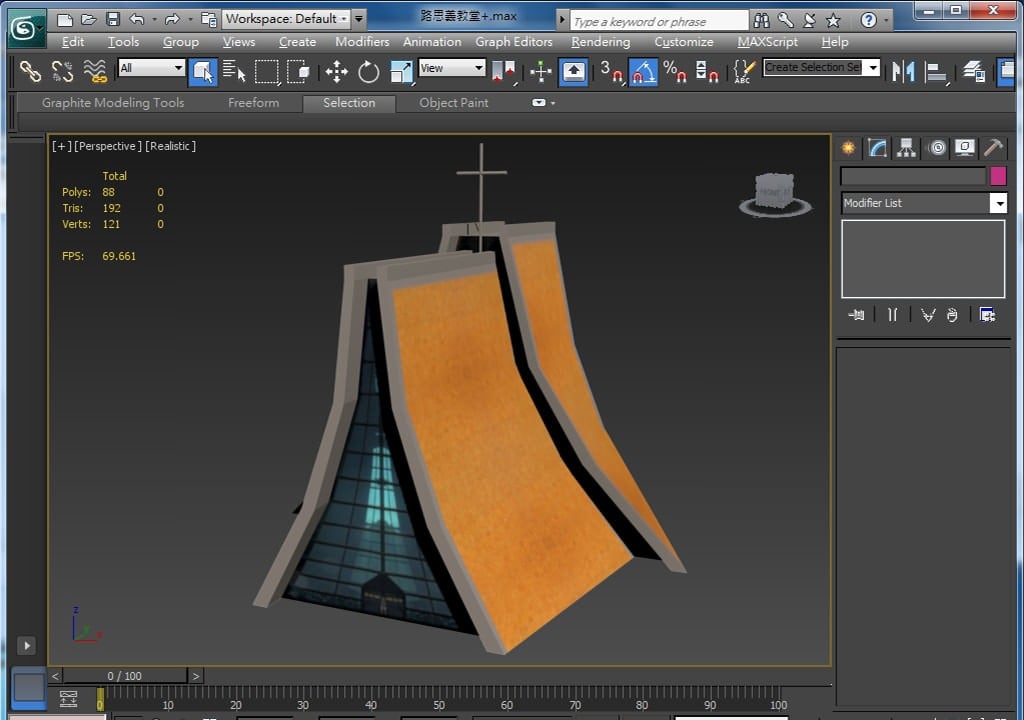Toggle the Pin Stack button
Image resolution: width=1024 pixels, height=720 pixels.
(x=856, y=315)
